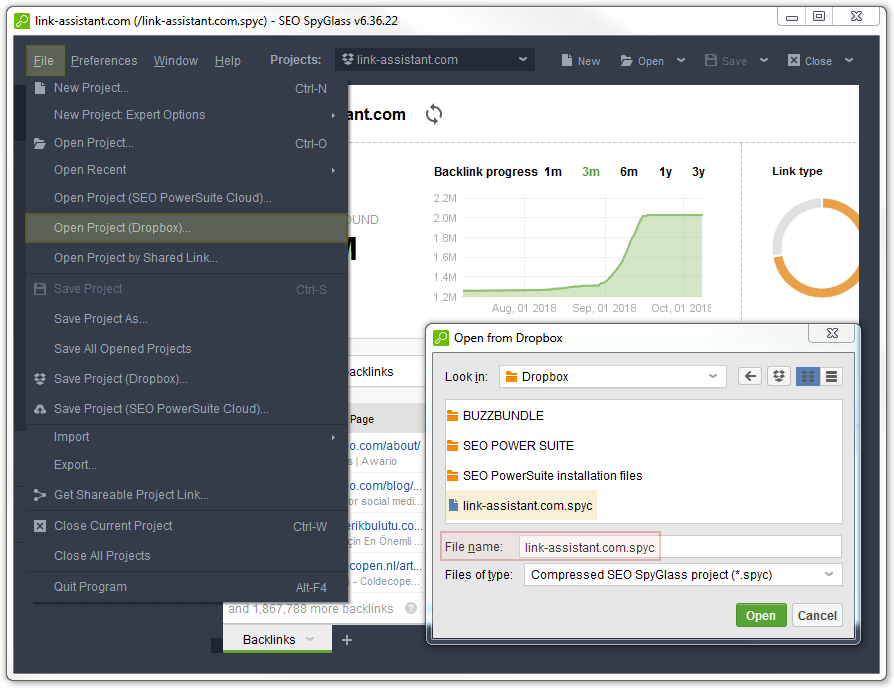Click the refresh icon next to domain title
Viewport: 894px width, 688px height.
433,114
